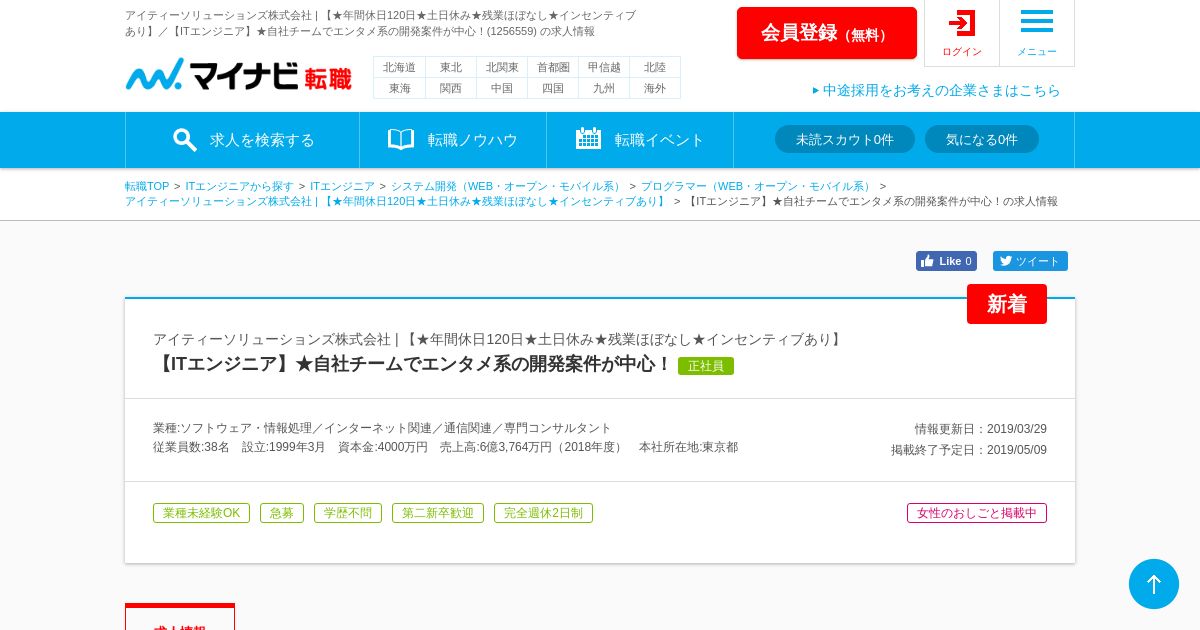1200x630 pixels.
Task: Click the 第二新卒歓迎 tag
Action: [x=438, y=513]
